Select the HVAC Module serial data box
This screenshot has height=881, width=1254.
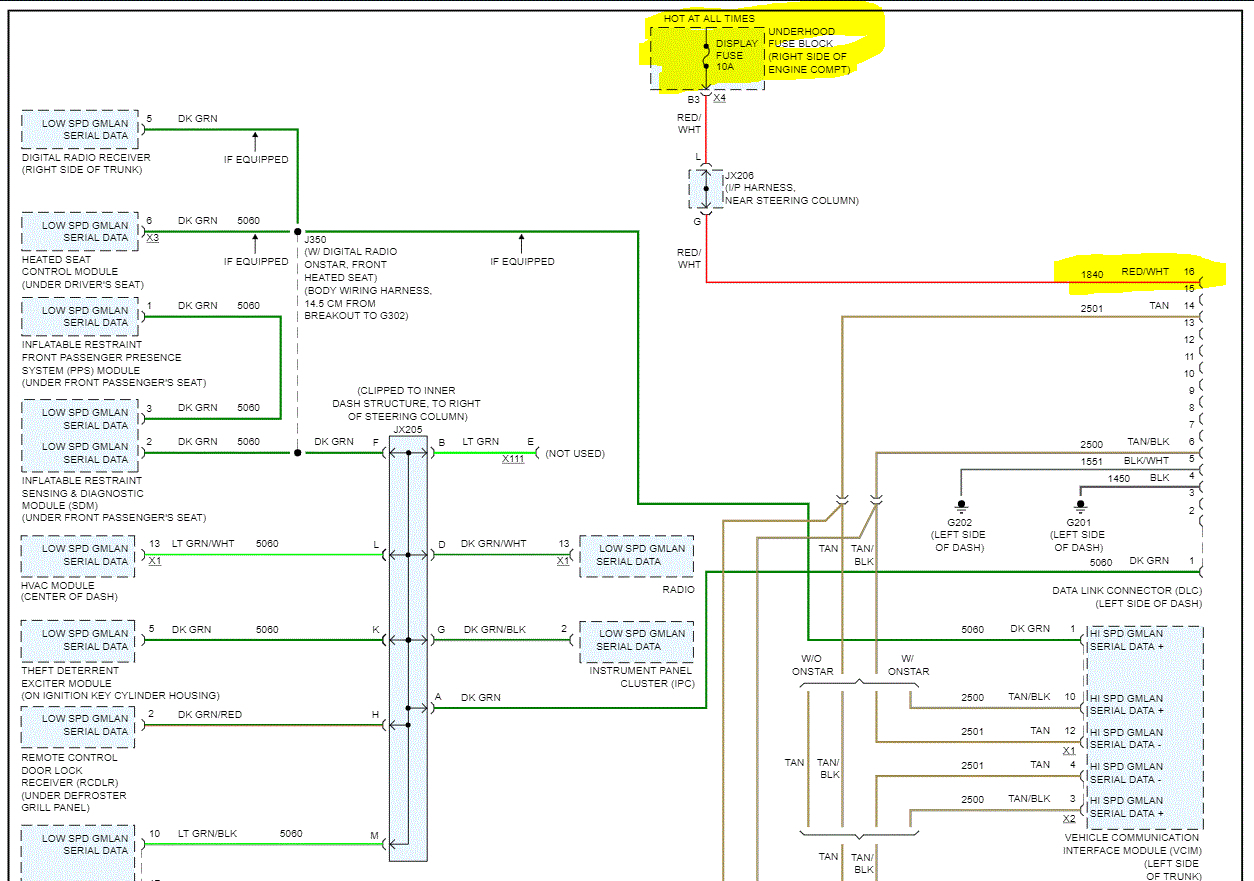point(78,555)
